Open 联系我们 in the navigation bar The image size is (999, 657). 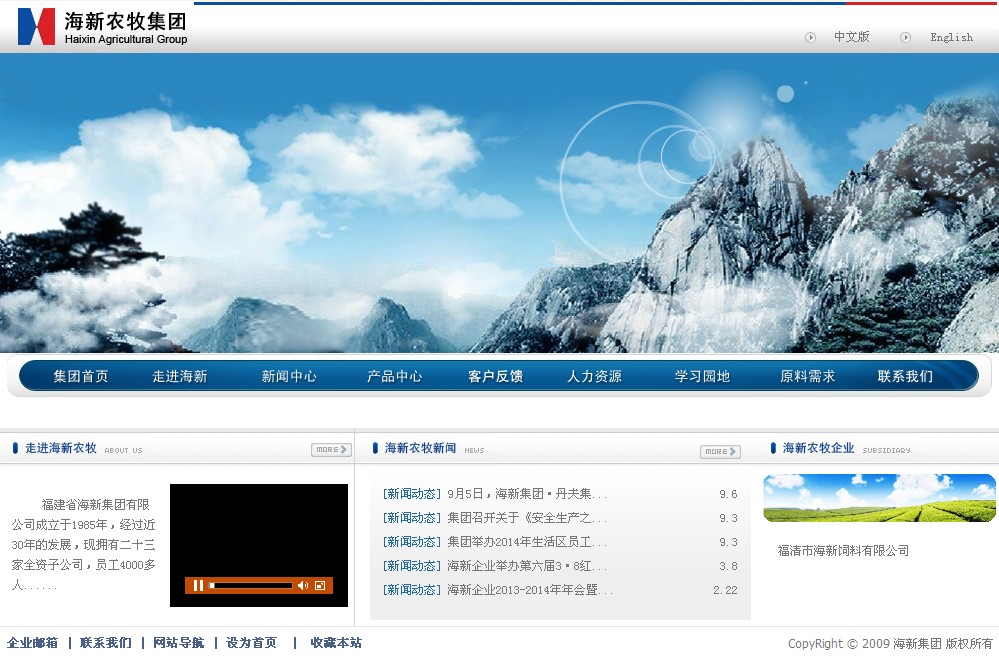pyautogui.click(x=905, y=376)
